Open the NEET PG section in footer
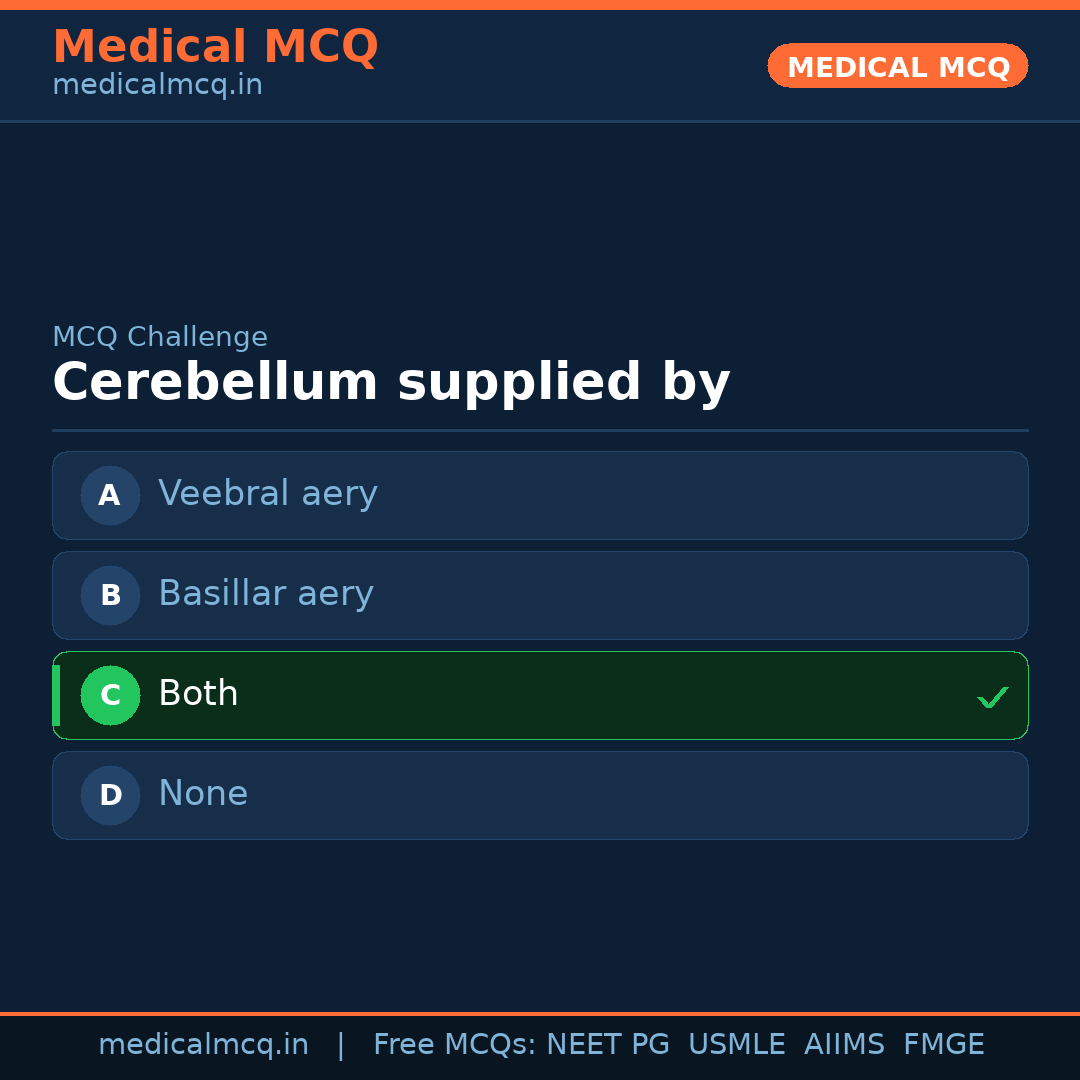Image resolution: width=1080 pixels, height=1080 pixels. (607, 1043)
